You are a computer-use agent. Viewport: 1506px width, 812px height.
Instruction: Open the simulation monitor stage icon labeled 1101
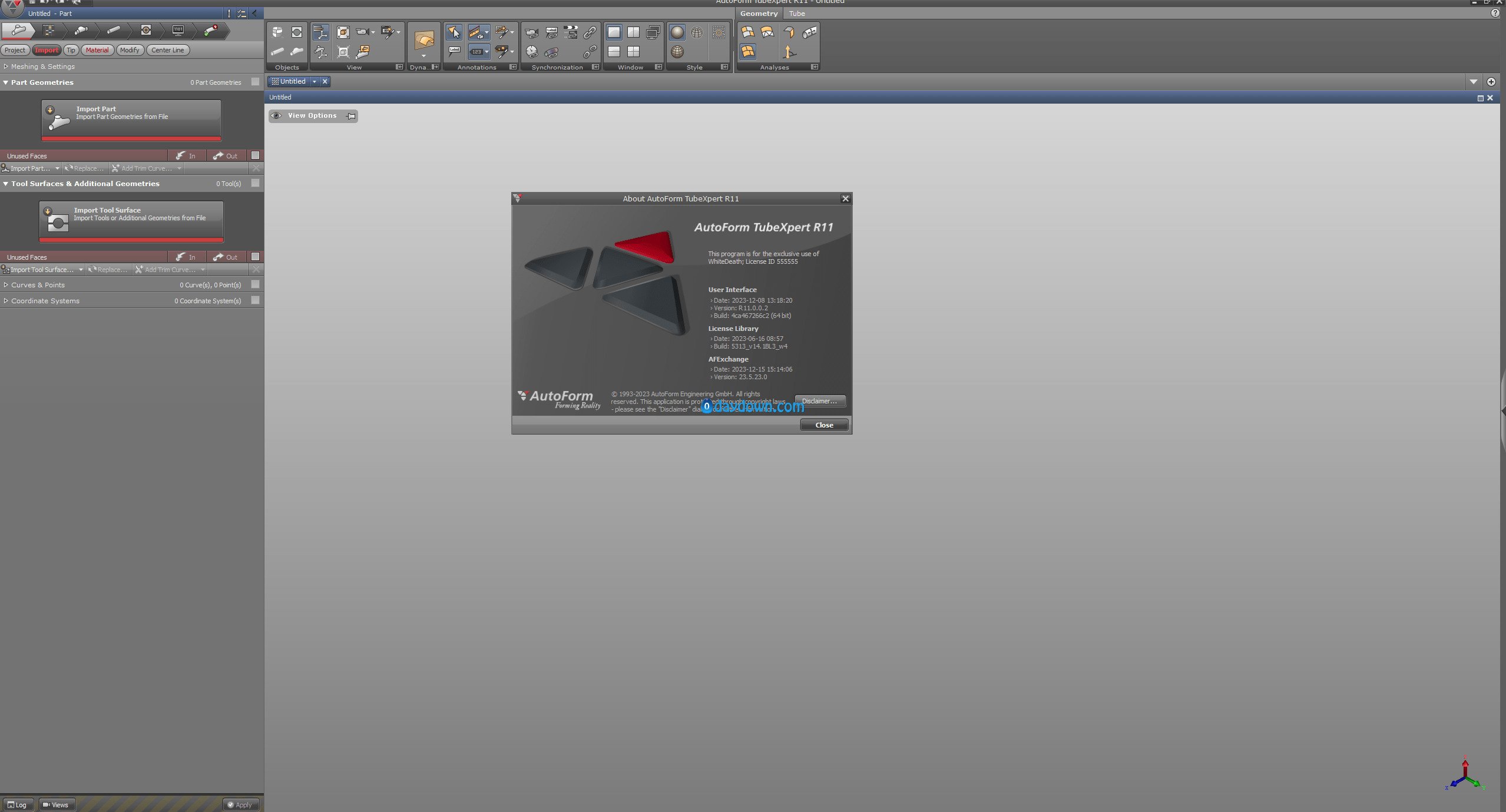178,30
